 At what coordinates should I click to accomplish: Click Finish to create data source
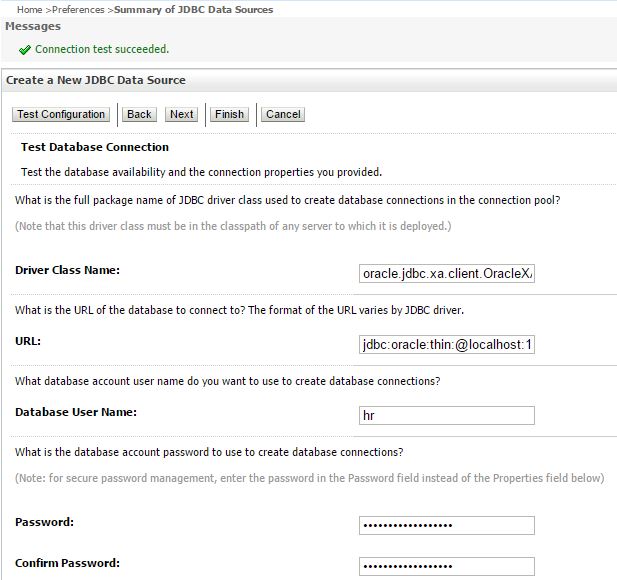pyautogui.click(x=230, y=114)
